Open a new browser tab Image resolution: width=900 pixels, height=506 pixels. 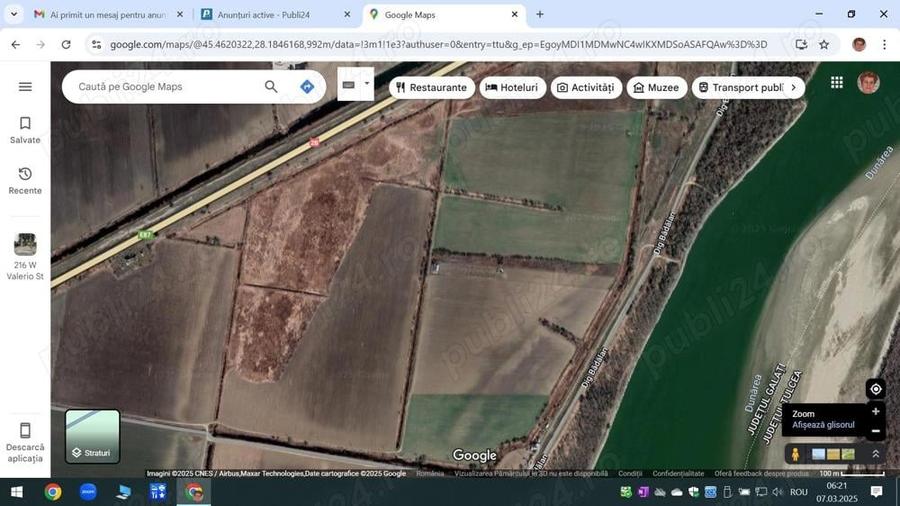(x=540, y=14)
